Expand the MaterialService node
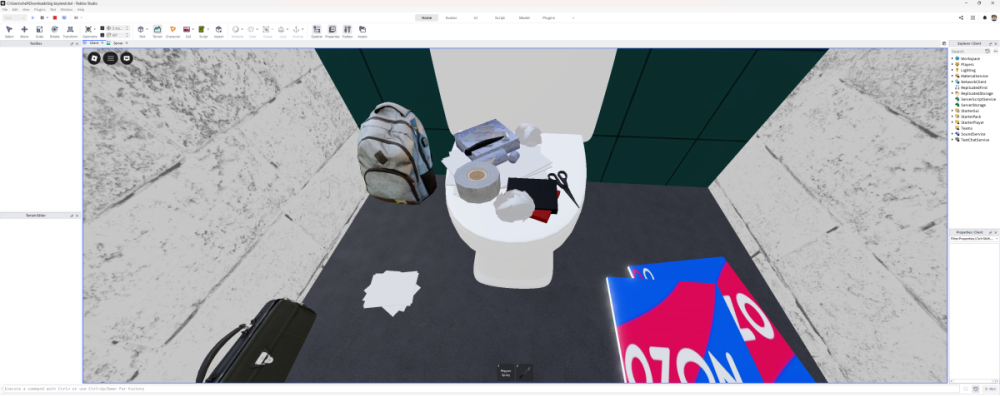 952,76
